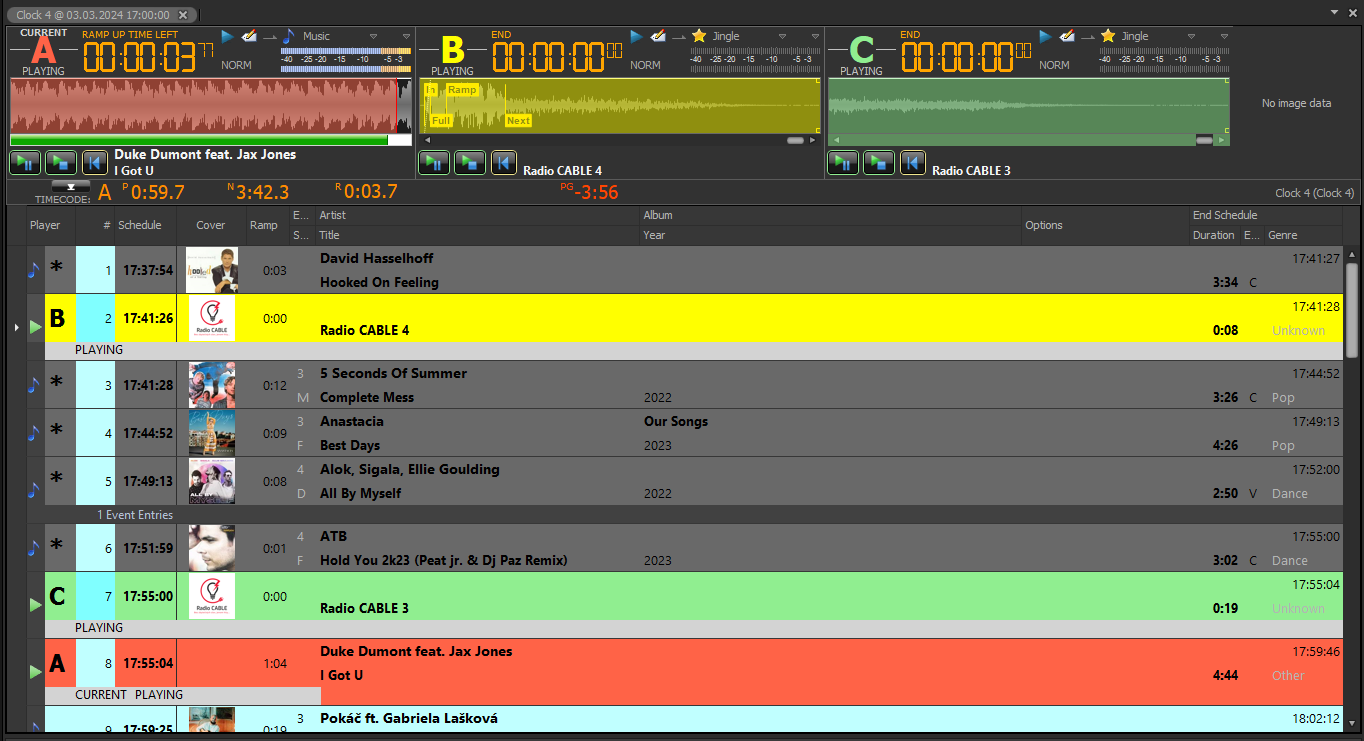Screen dimensions: 1364x741
Task: Sort by the Schedule column header
Action: pyautogui.click(x=146, y=225)
